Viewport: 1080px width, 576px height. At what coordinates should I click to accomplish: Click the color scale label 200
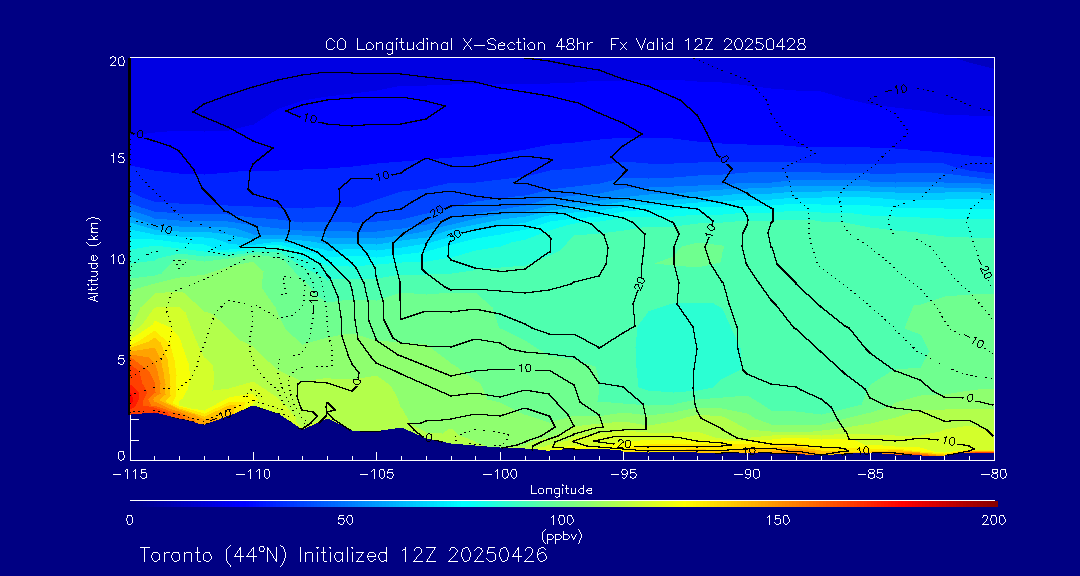click(995, 520)
